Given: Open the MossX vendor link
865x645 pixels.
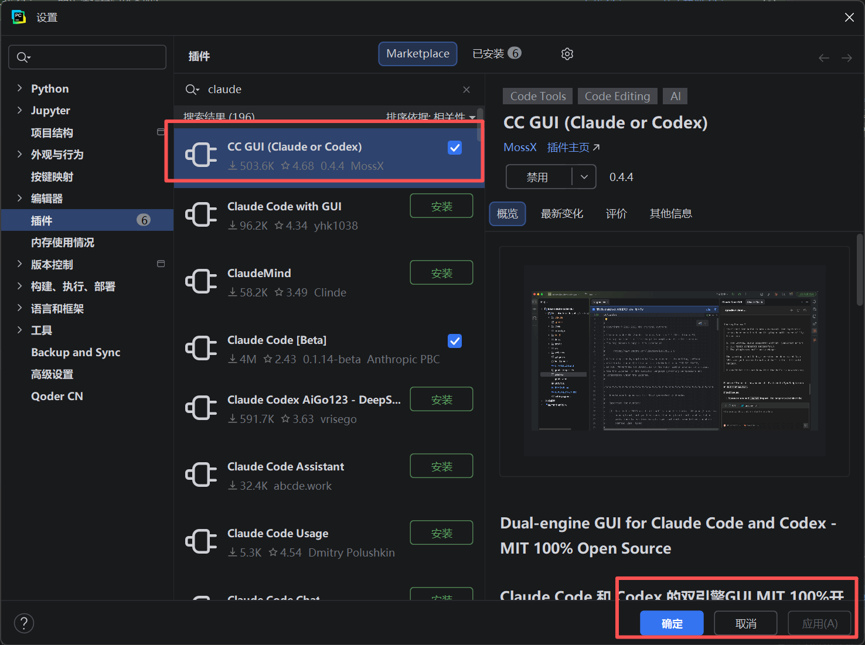Looking at the screenshot, I should click(520, 147).
